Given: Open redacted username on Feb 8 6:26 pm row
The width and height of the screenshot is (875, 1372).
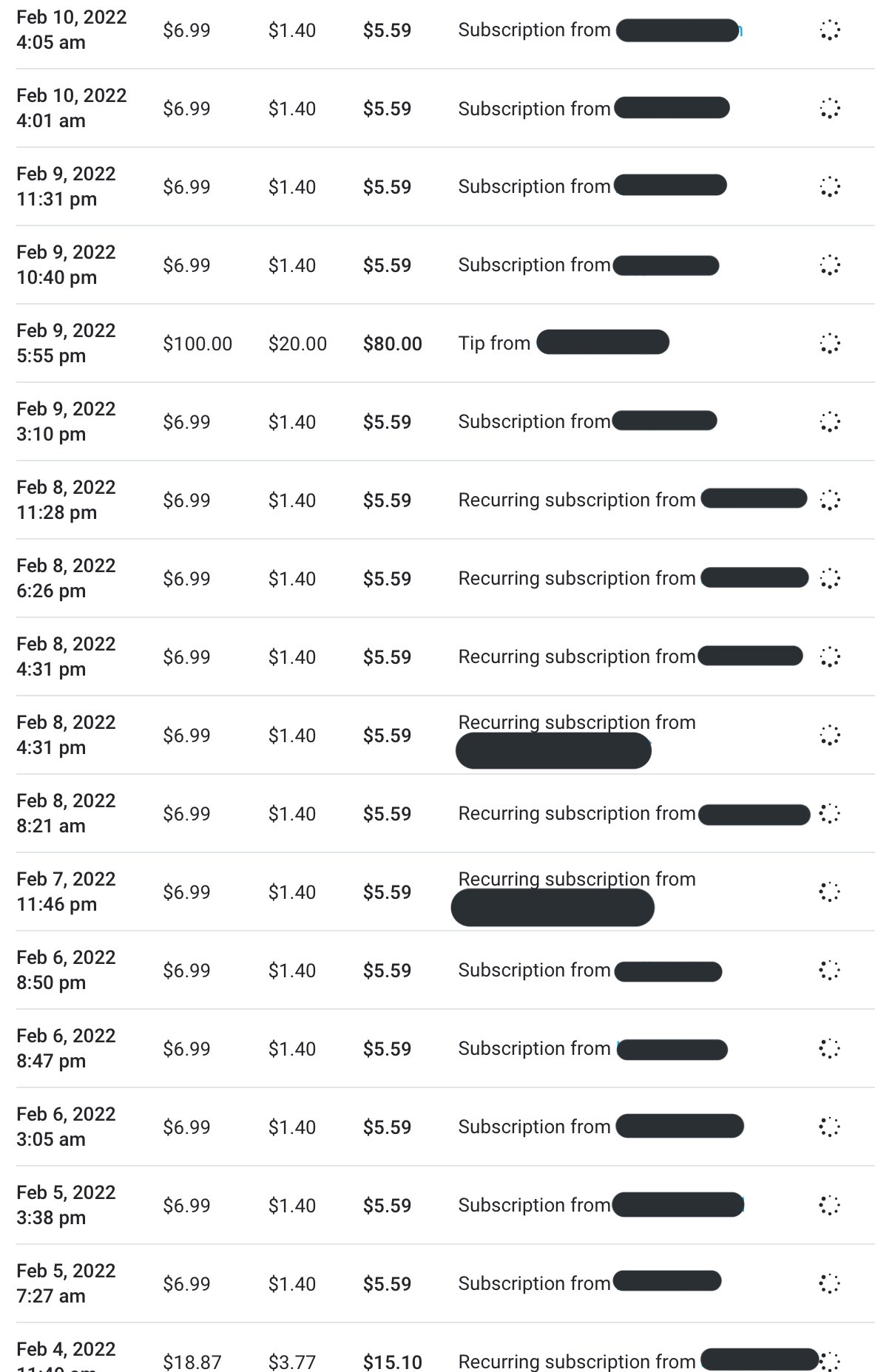Looking at the screenshot, I should (754, 578).
